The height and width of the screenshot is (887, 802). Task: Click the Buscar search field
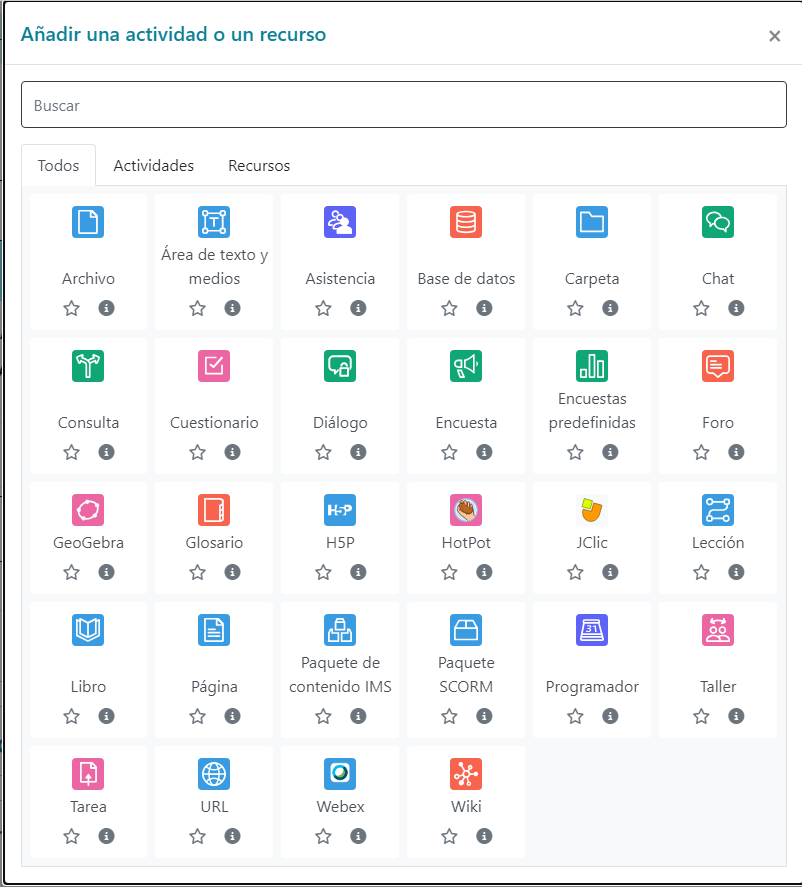point(403,105)
